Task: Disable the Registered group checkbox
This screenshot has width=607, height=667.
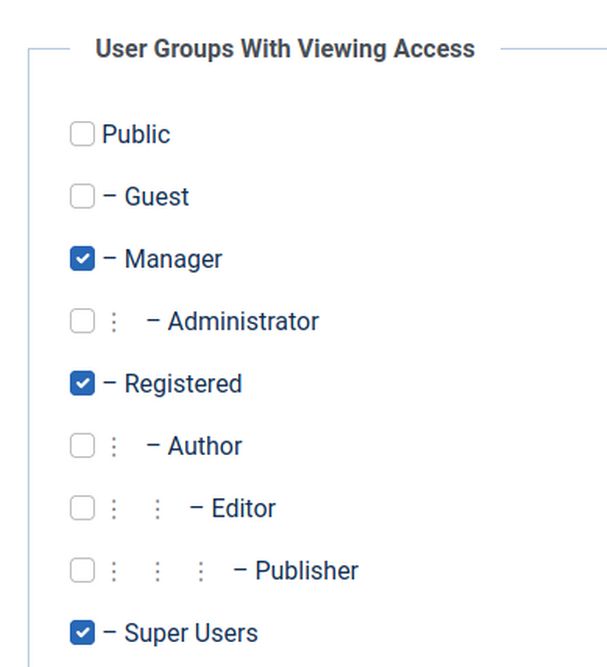Action: 82,383
